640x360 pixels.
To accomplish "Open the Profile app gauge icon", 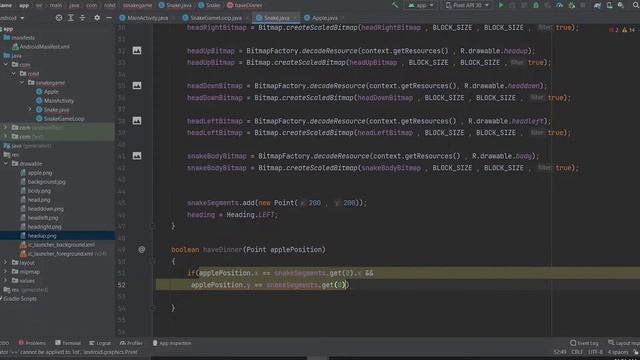I will 560,5.
